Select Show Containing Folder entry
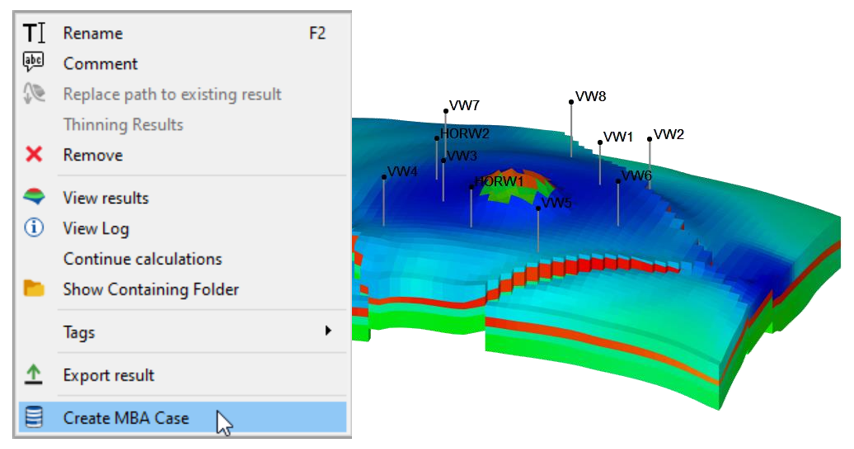The image size is (854, 449). [182, 289]
